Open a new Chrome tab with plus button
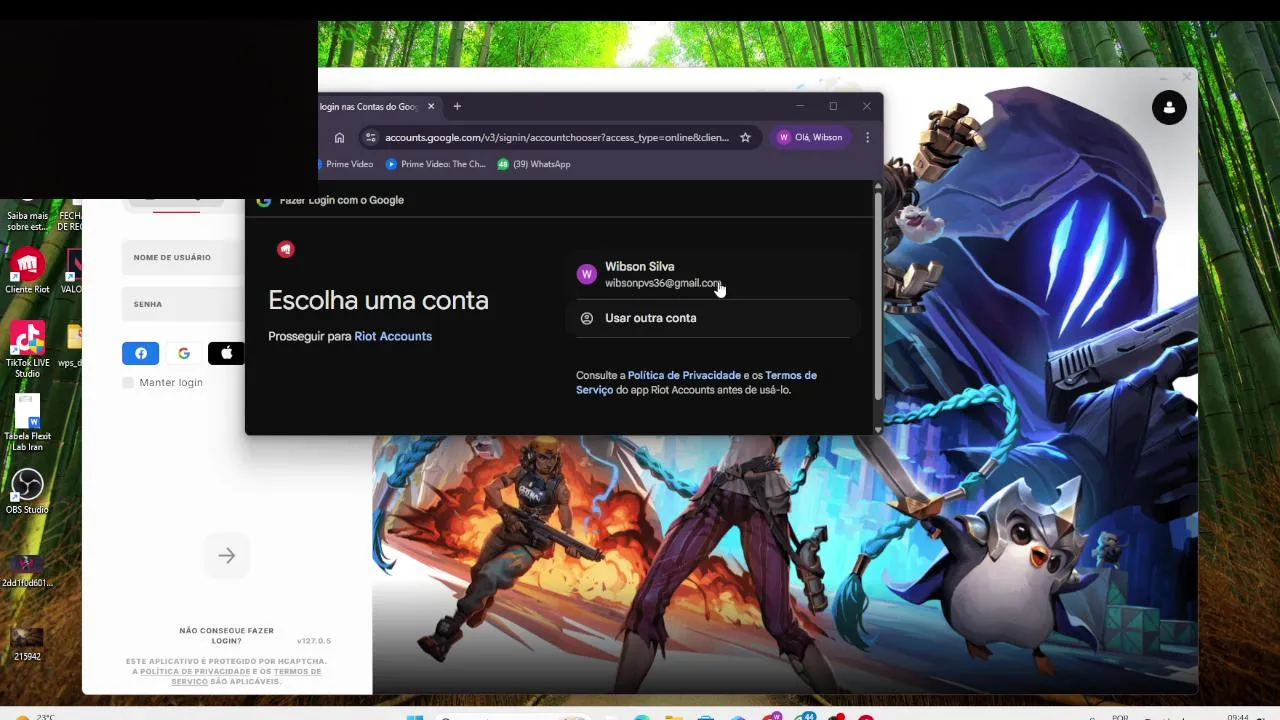 (457, 107)
